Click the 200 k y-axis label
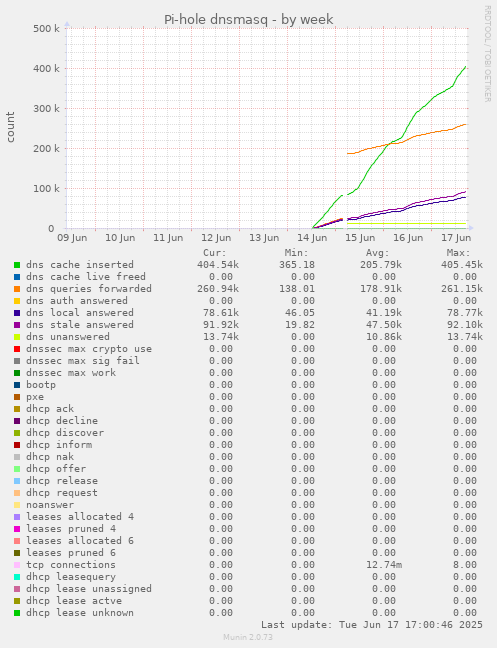This screenshot has height=648, width=497. (46, 149)
